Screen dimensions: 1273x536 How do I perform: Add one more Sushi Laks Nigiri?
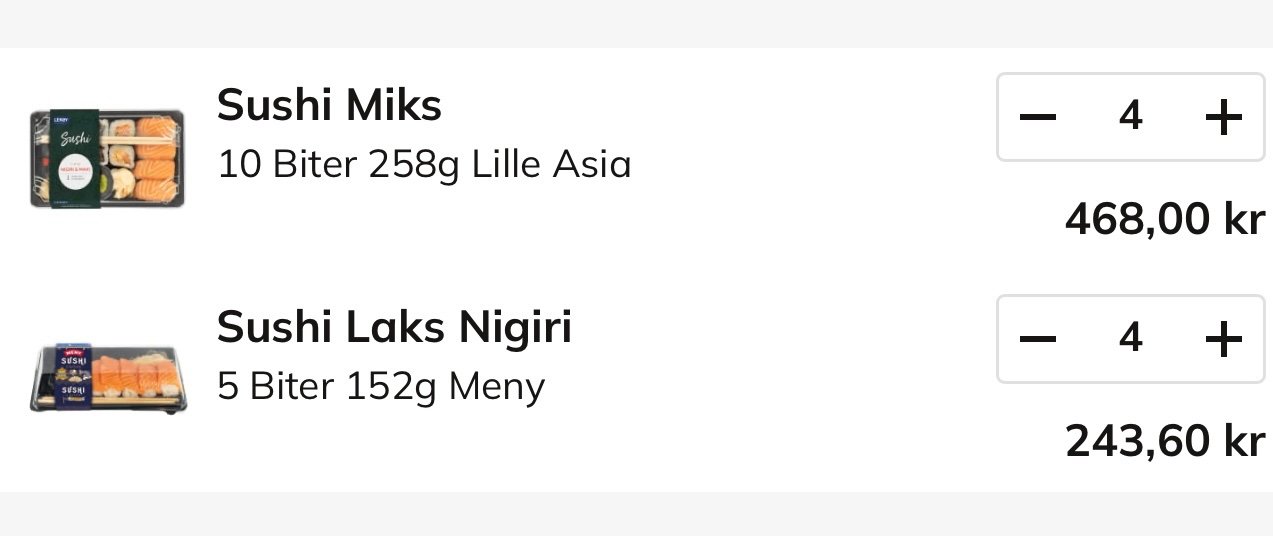coord(1223,339)
